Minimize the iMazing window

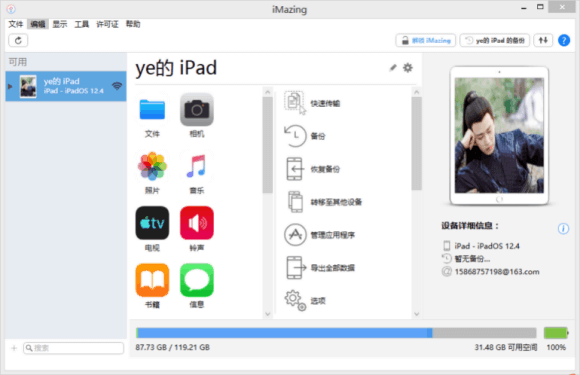tap(523, 8)
